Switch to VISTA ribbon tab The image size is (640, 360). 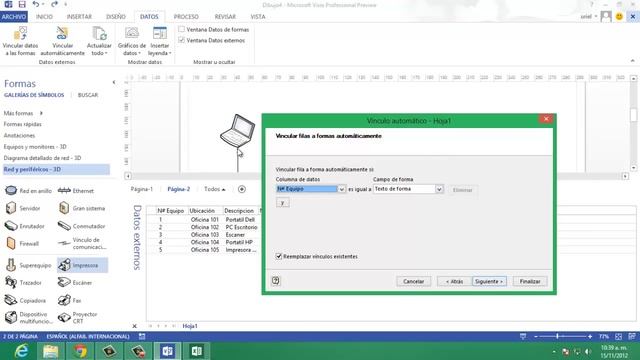pos(258,17)
